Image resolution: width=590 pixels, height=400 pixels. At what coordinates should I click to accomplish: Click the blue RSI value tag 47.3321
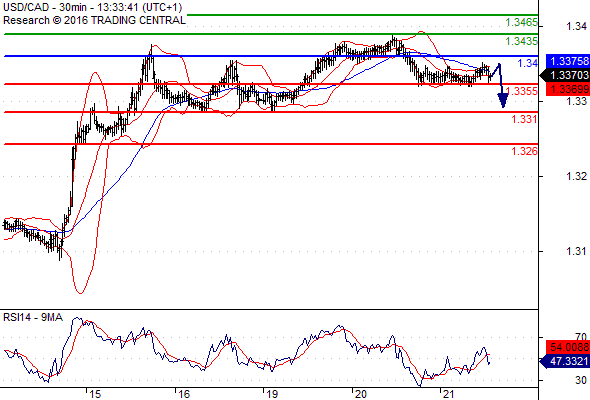pyautogui.click(x=566, y=362)
